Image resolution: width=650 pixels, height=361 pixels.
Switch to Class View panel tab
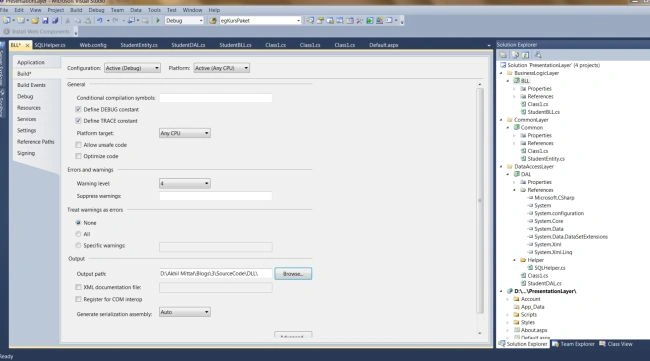pos(616,344)
